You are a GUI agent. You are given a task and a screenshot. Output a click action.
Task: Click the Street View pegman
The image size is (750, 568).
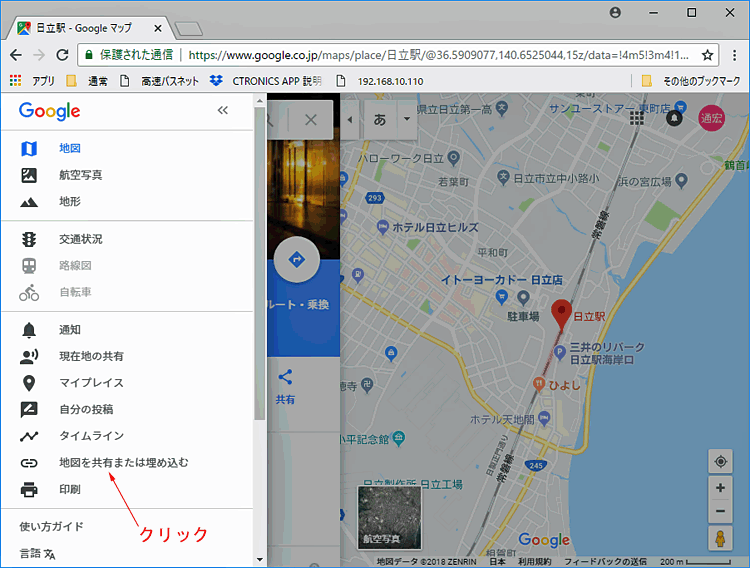pos(720,538)
